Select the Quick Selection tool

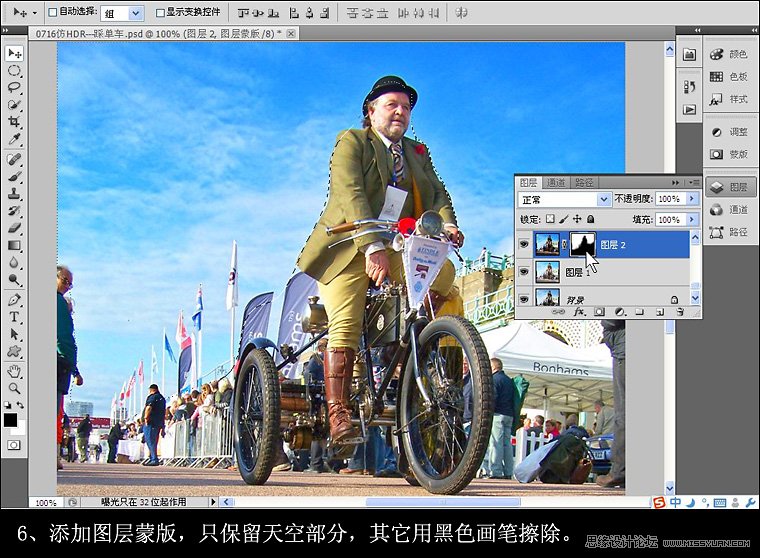click(x=14, y=104)
